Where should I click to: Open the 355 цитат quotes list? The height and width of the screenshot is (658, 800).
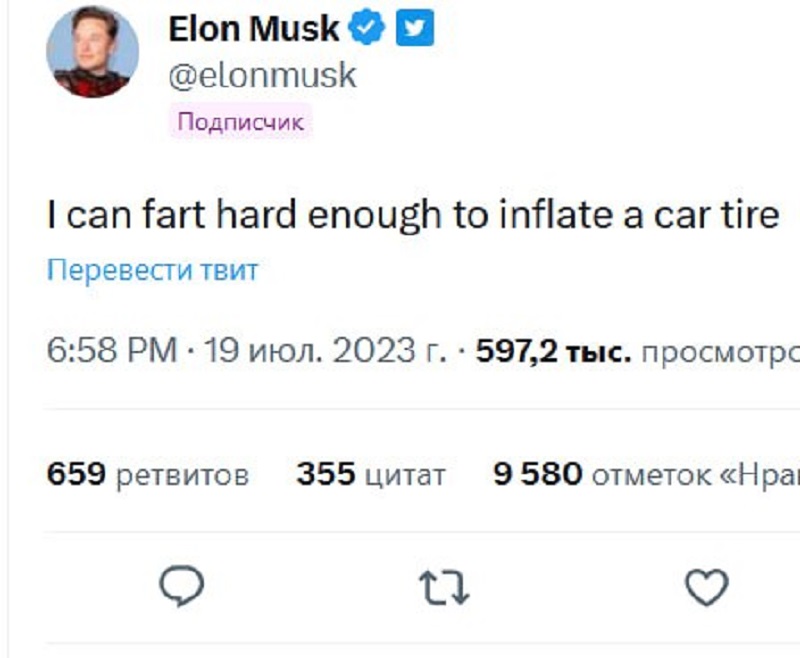click(x=370, y=473)
